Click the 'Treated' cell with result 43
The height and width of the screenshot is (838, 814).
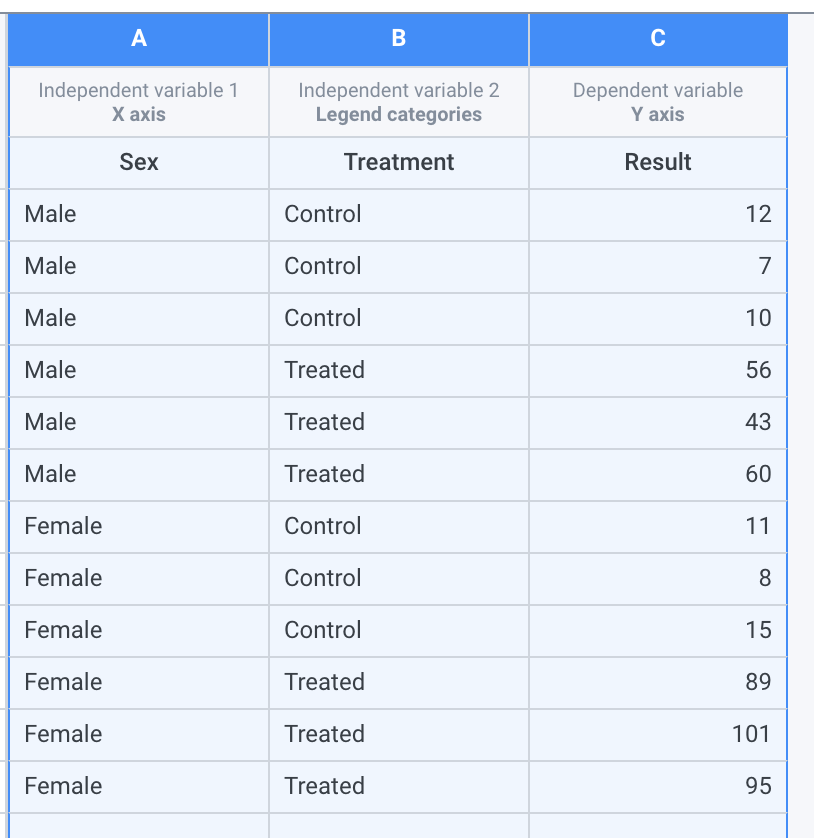[398, 422]
